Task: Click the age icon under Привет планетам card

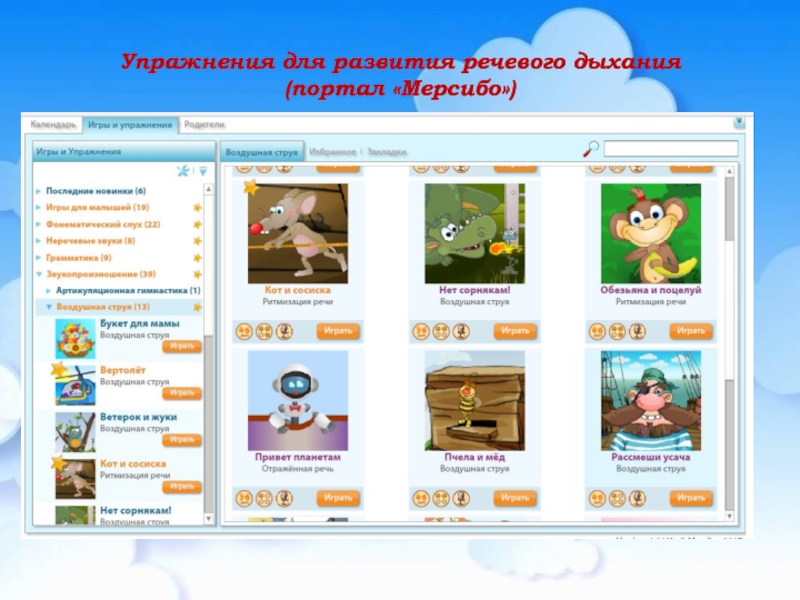Action: (x=244, y=498)
